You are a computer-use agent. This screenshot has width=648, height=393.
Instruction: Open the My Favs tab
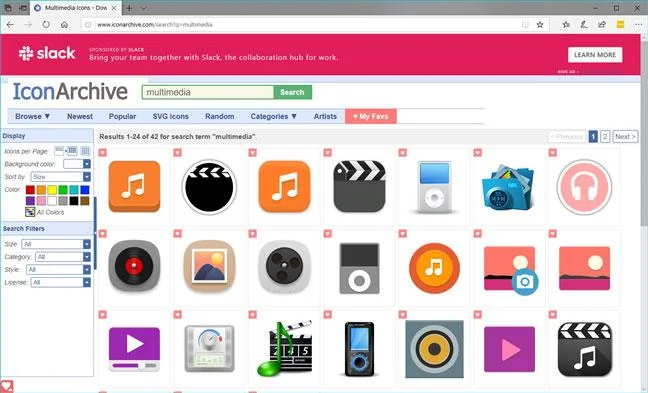[x=371, y=117]
